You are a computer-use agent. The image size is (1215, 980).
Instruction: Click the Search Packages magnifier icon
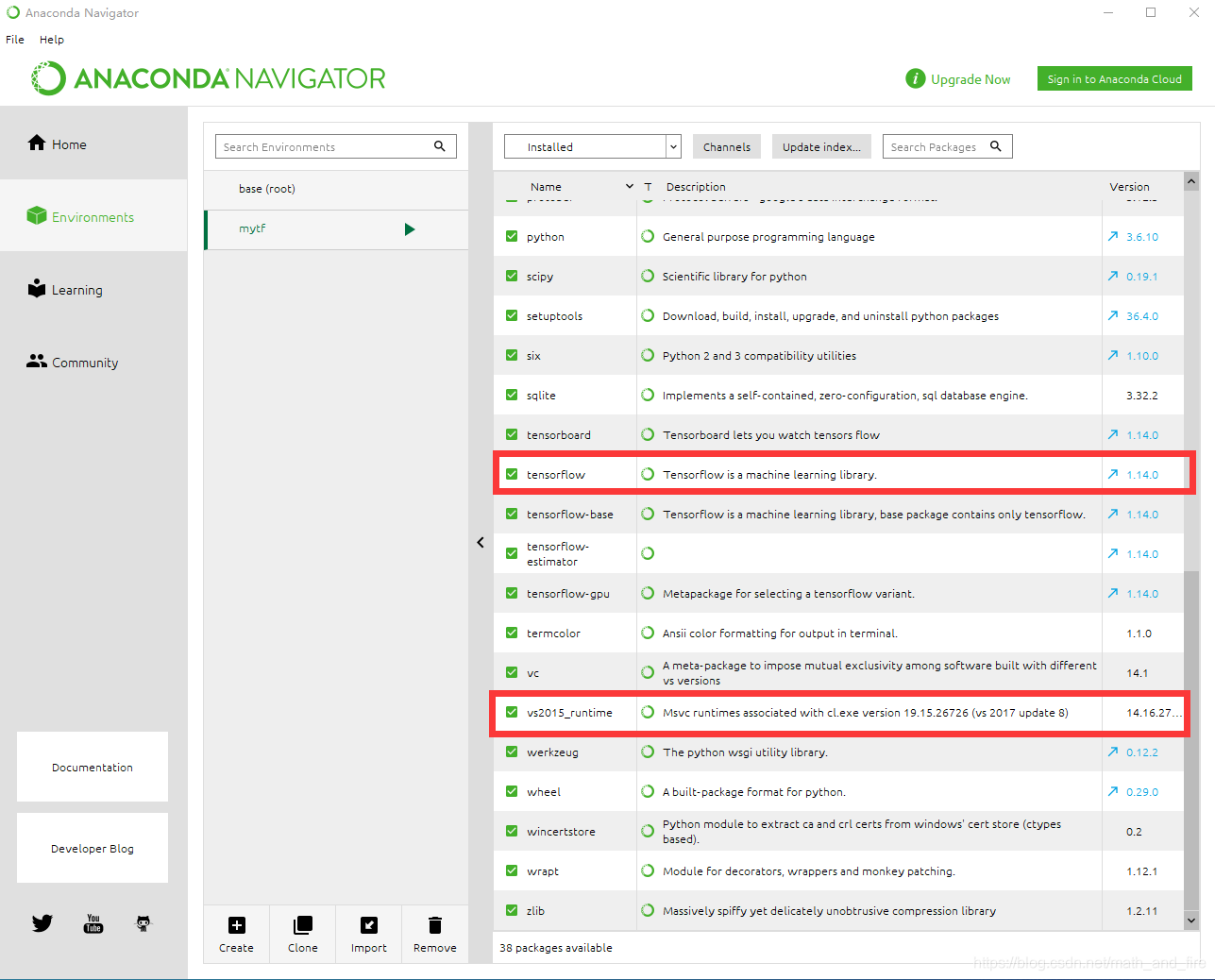click(996, 146)
